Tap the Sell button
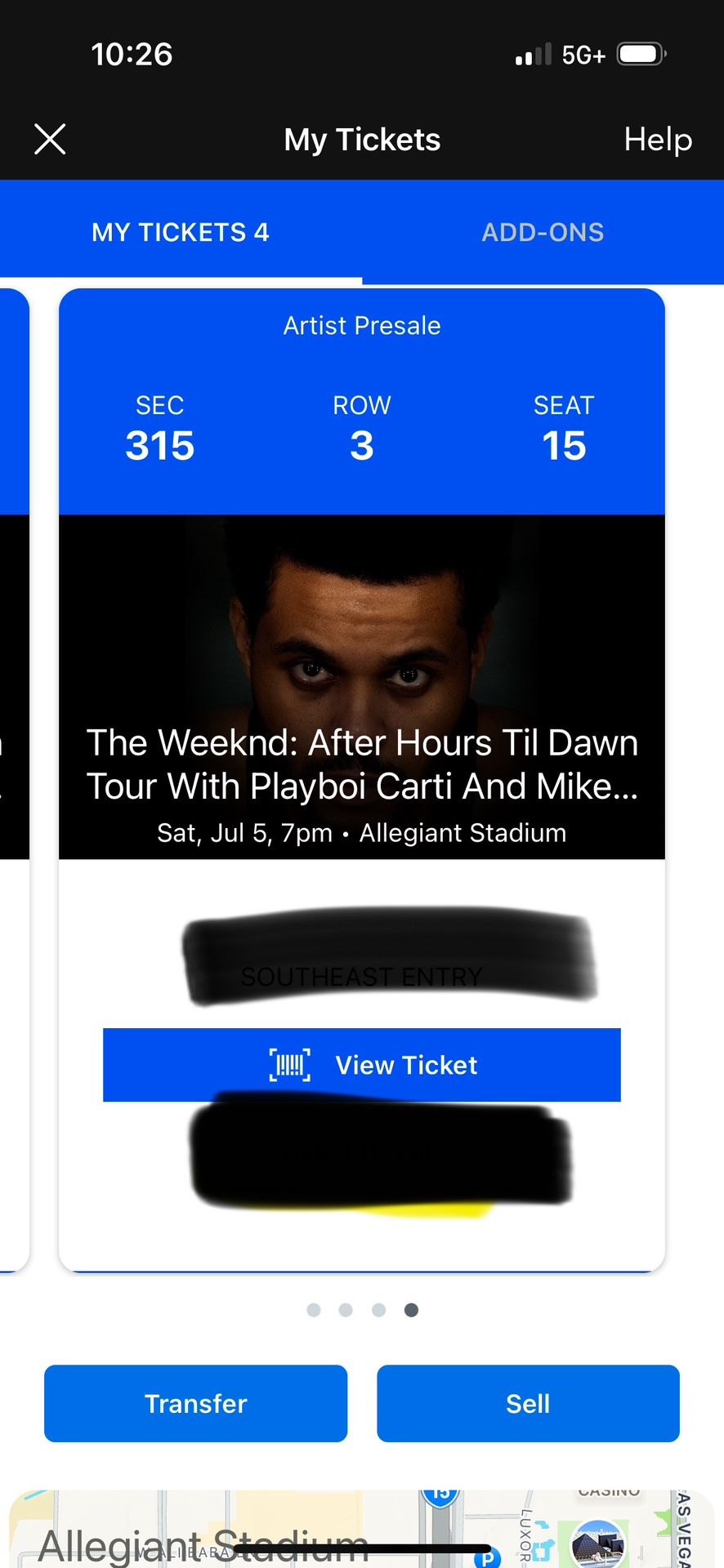Viewport: 724px width, 1568px height. [x=528, y=1403]
